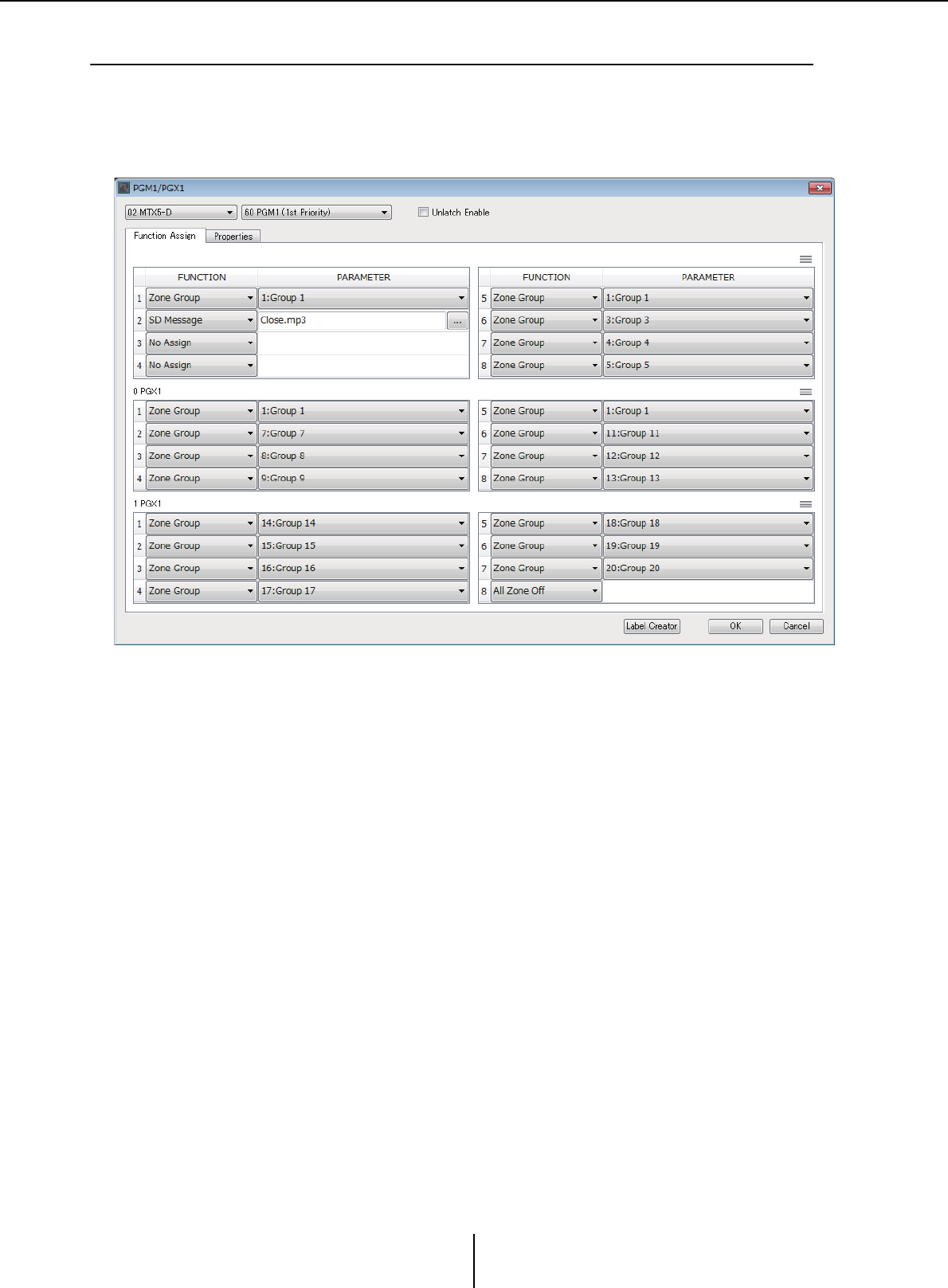The height and width of the screenshot is (1288, 948).
Task: Switch to the Properties tab
Action: pos(233,237)
